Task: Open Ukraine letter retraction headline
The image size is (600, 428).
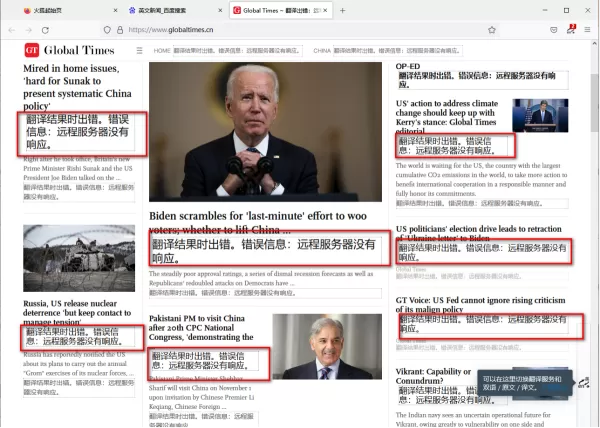Action: pos(478,233)
